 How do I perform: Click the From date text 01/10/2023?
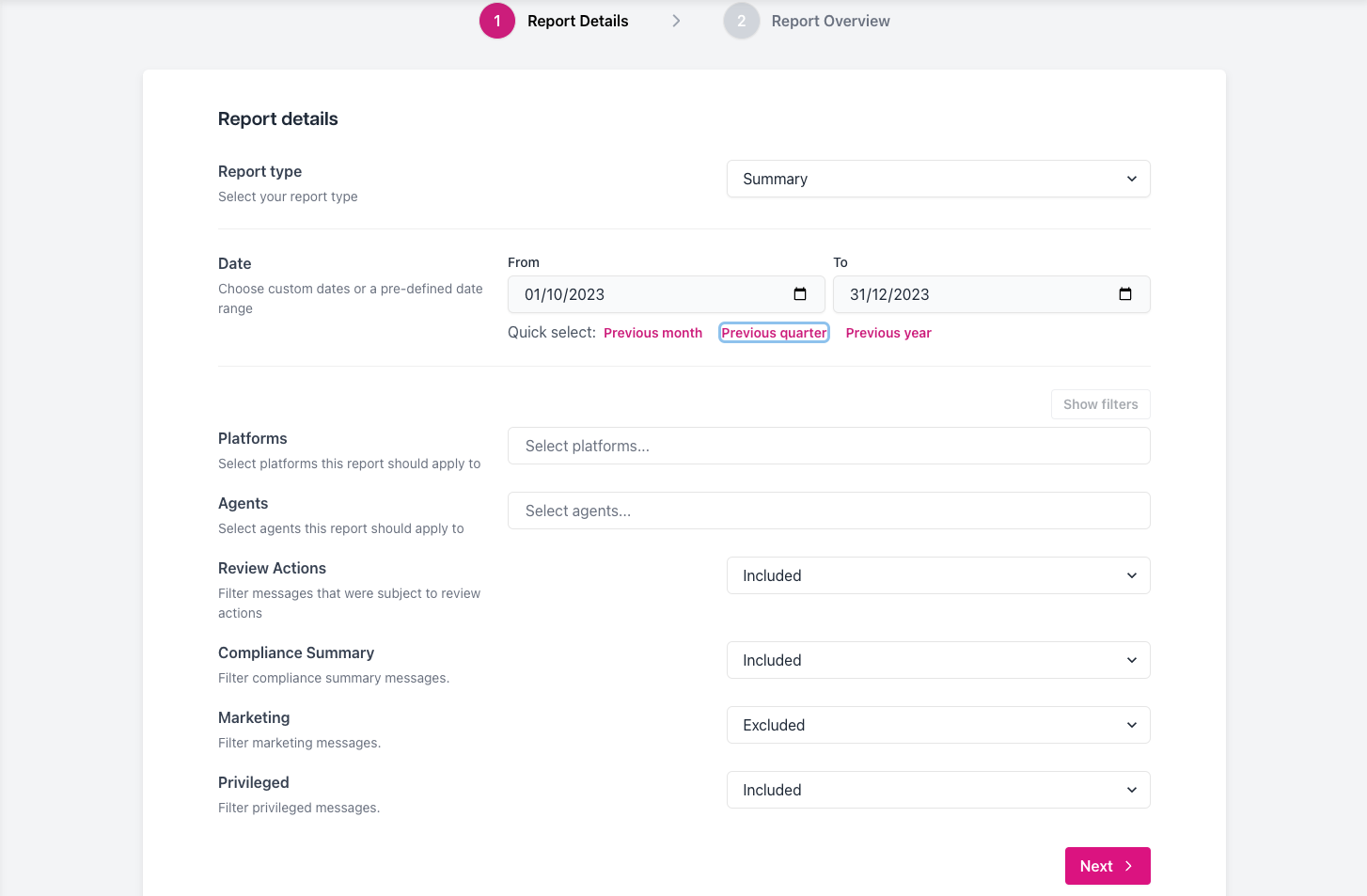pyautogui.click(x=565, y=294)
